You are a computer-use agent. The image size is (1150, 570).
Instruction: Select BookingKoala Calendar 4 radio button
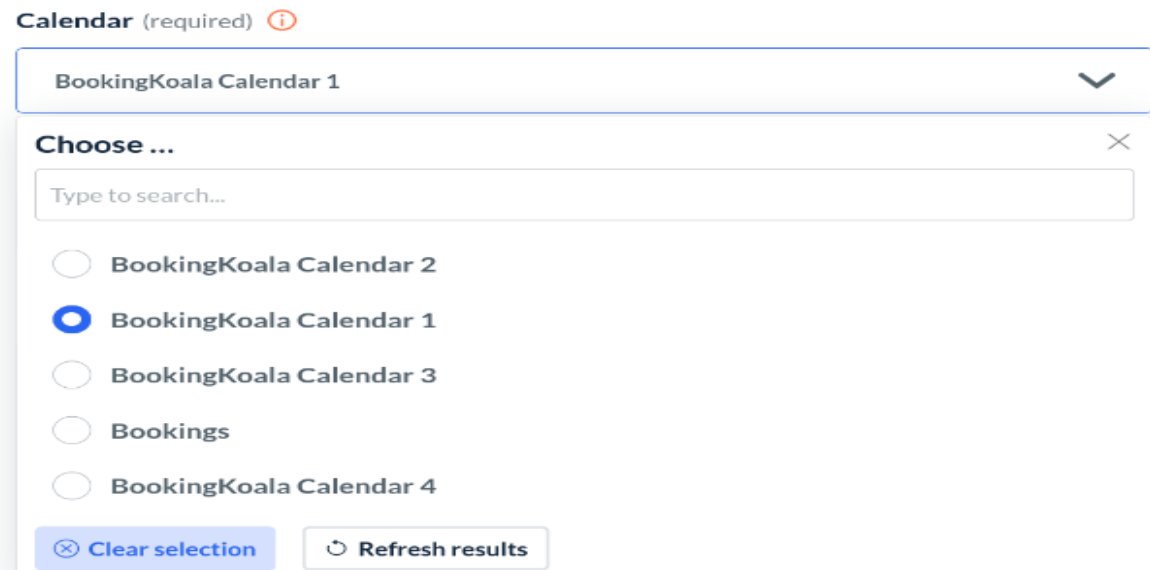(71, 487)
